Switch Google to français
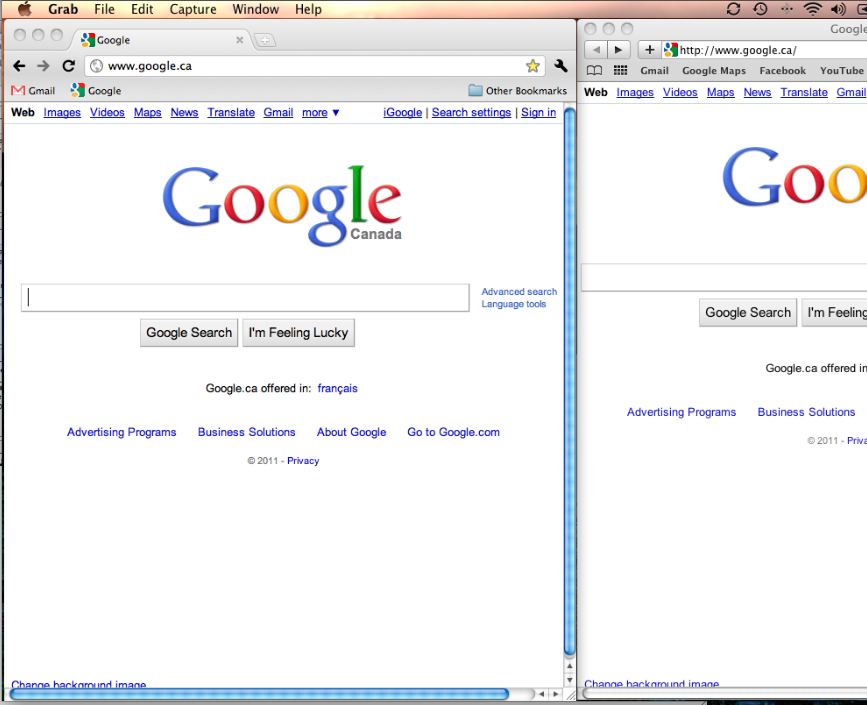The width and height of the screenshot is (867, 705). pyautogui.click(x=337, y=388)
